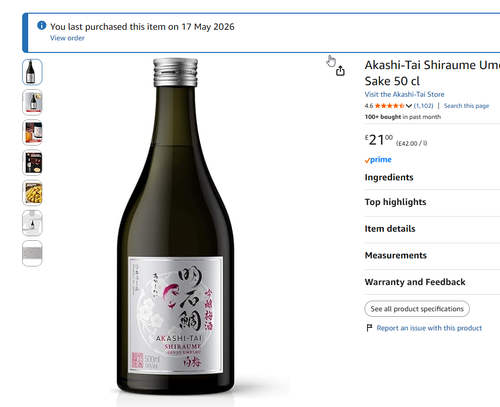Click the See all product specifications button

coord(417,309)
